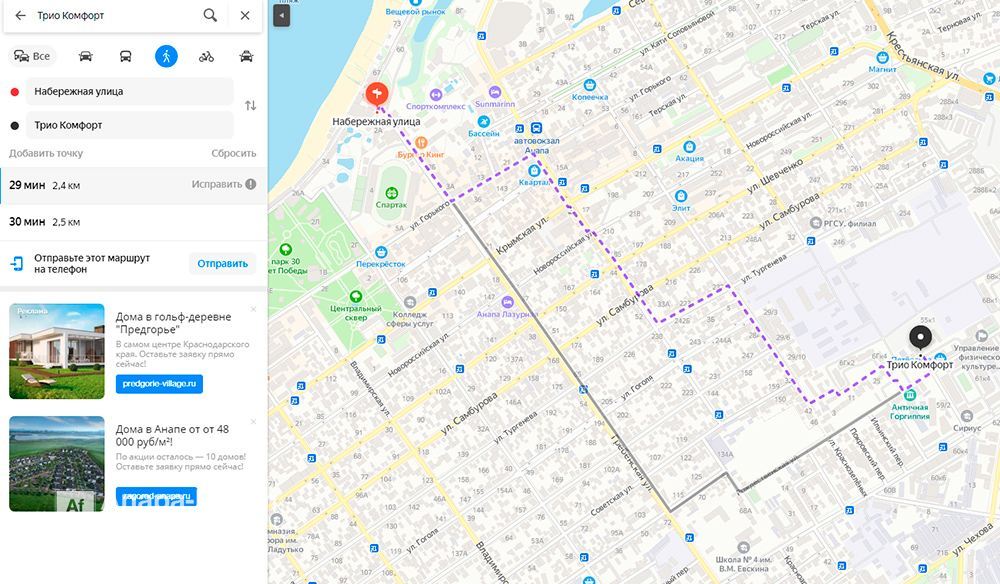1000x584 pixels.
Task: Switch to taxi route mode
Action: click(246, 56)
